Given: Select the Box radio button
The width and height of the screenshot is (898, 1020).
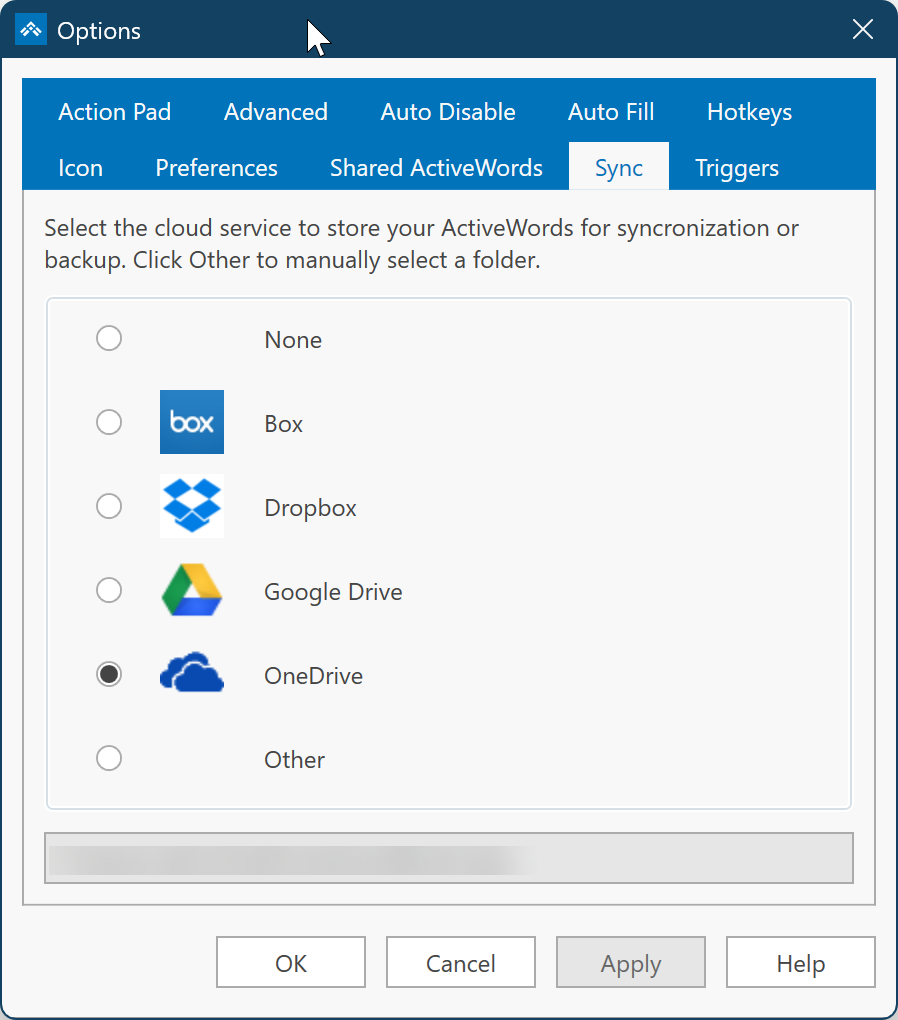Looking at the screenshot, I should (x=109, y=422).
